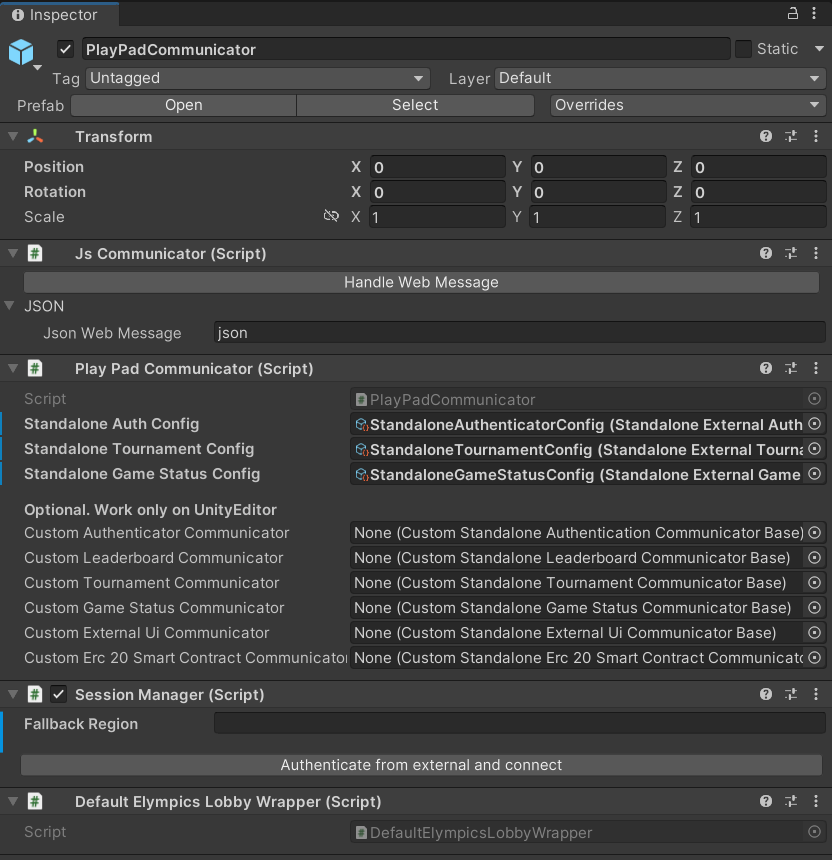
Task: Open Session Manager context menu
Action: (x=816, y=694)
